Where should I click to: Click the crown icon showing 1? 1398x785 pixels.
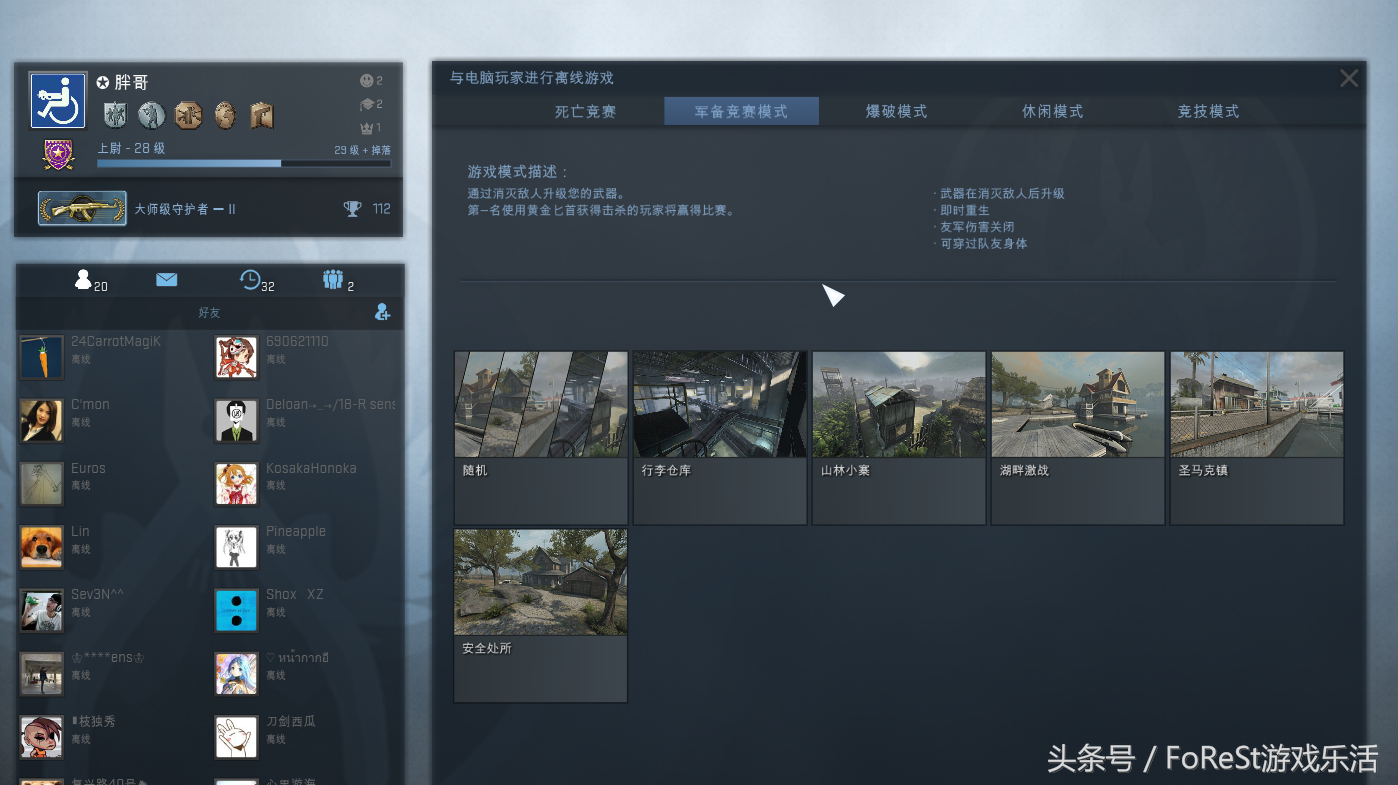[367, 128]
